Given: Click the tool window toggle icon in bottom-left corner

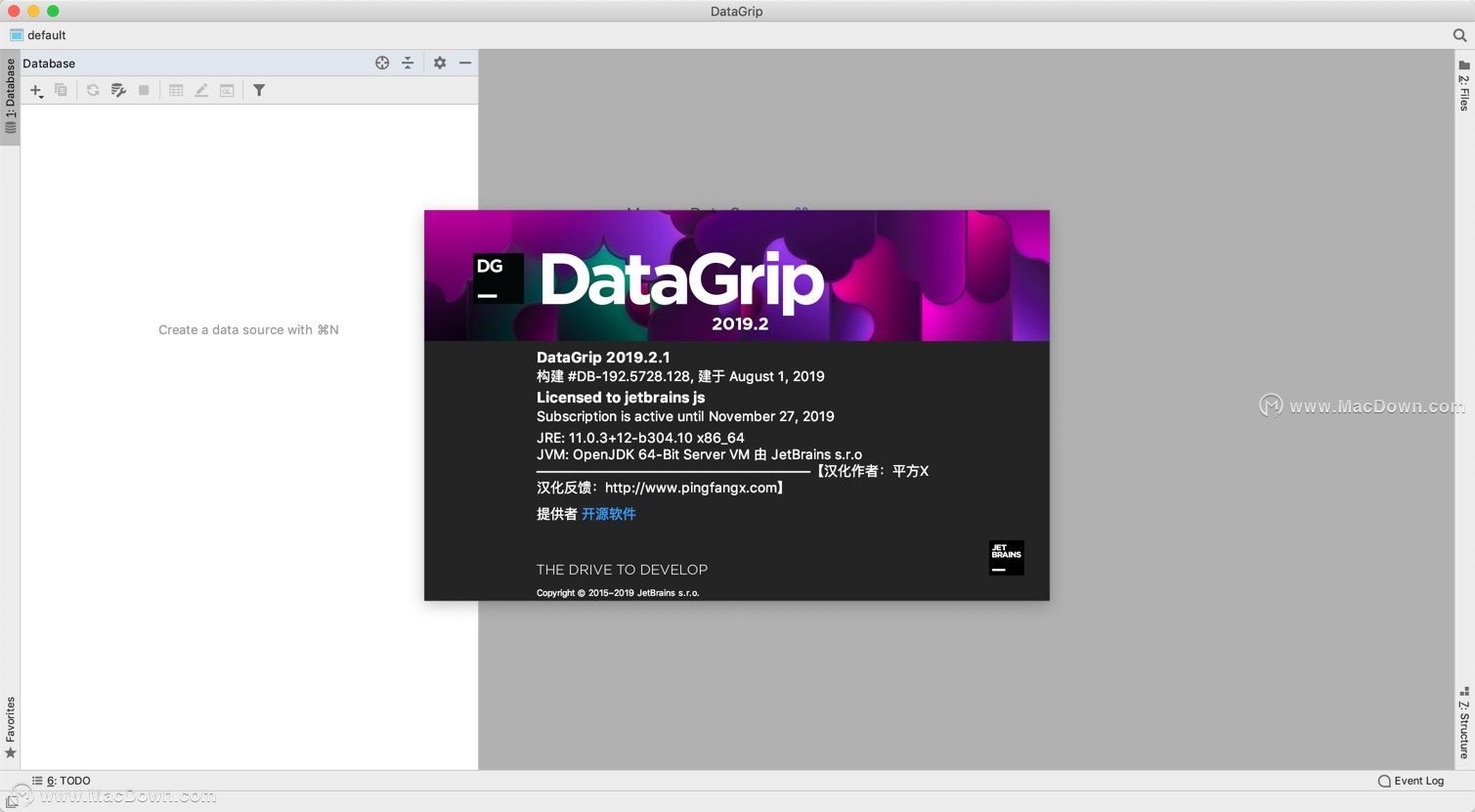Looking at the screenshot, I should tap(10, 799).
